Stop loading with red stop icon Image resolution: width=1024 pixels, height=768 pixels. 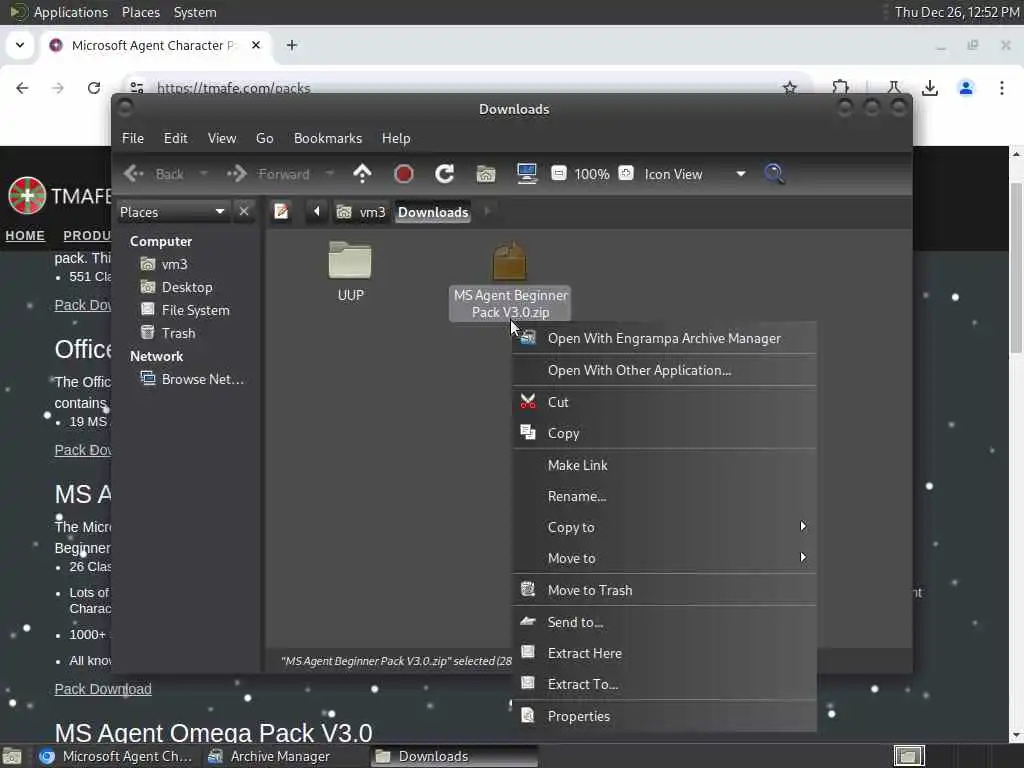pyautogui.click(x=404, y=174)
